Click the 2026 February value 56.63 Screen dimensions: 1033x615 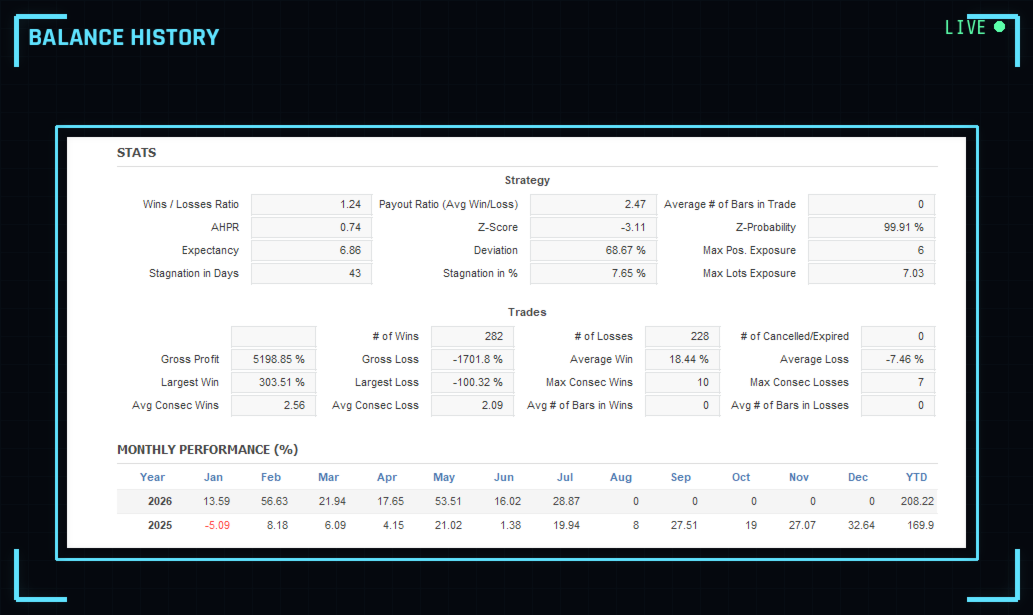click(274, 502)
